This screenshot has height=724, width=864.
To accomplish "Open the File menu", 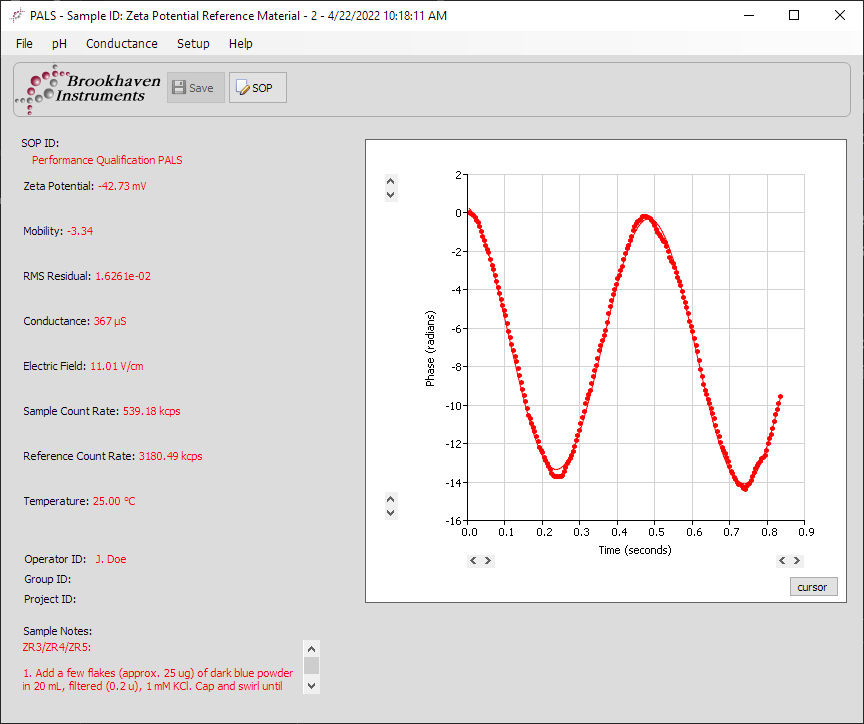I will (24, 44).
